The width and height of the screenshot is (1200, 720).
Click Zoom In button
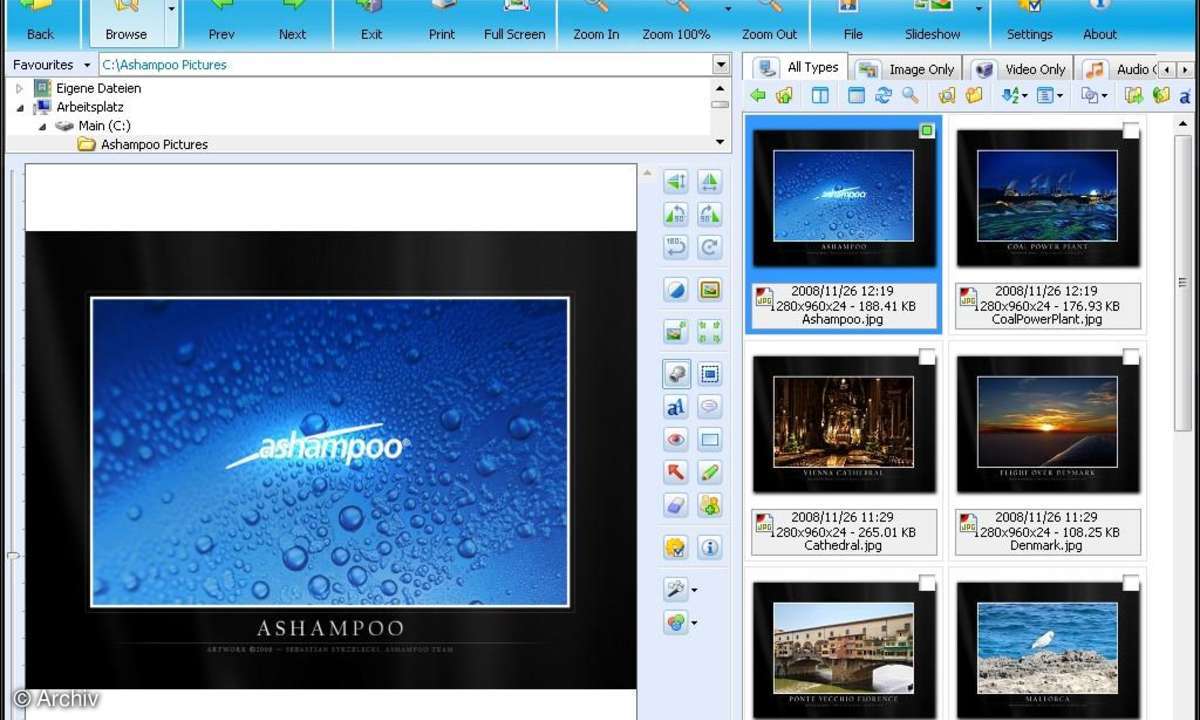click(x=596, y=23)
